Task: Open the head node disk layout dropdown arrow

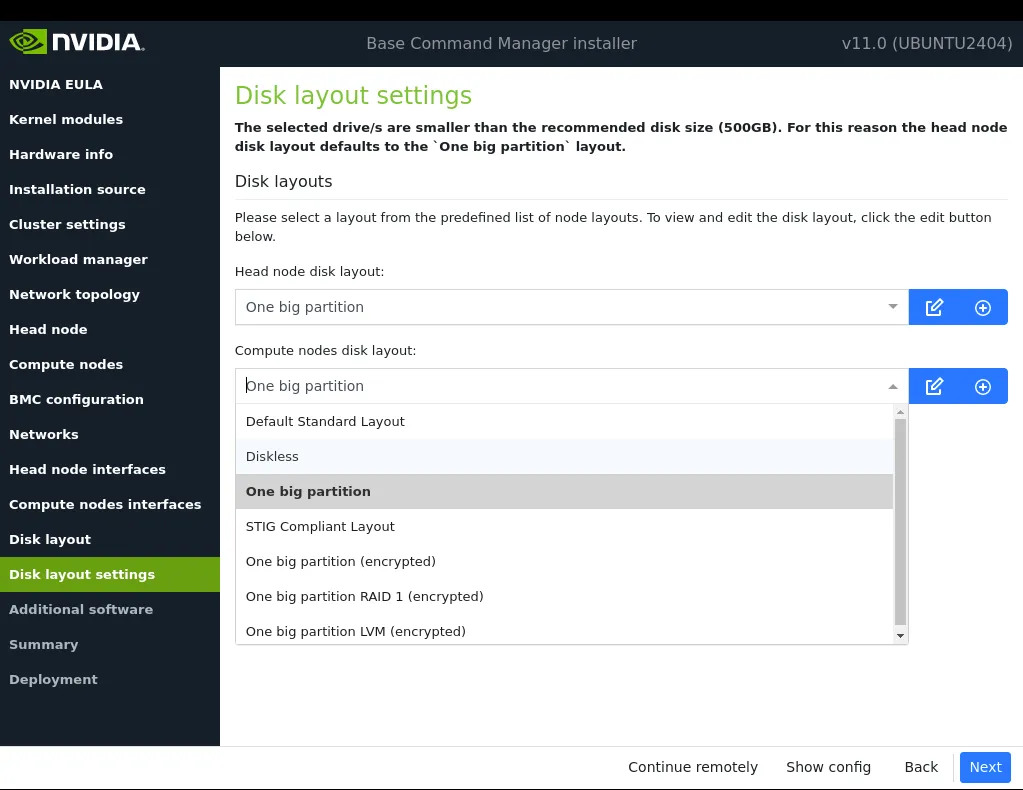Action: pos(893,307)
